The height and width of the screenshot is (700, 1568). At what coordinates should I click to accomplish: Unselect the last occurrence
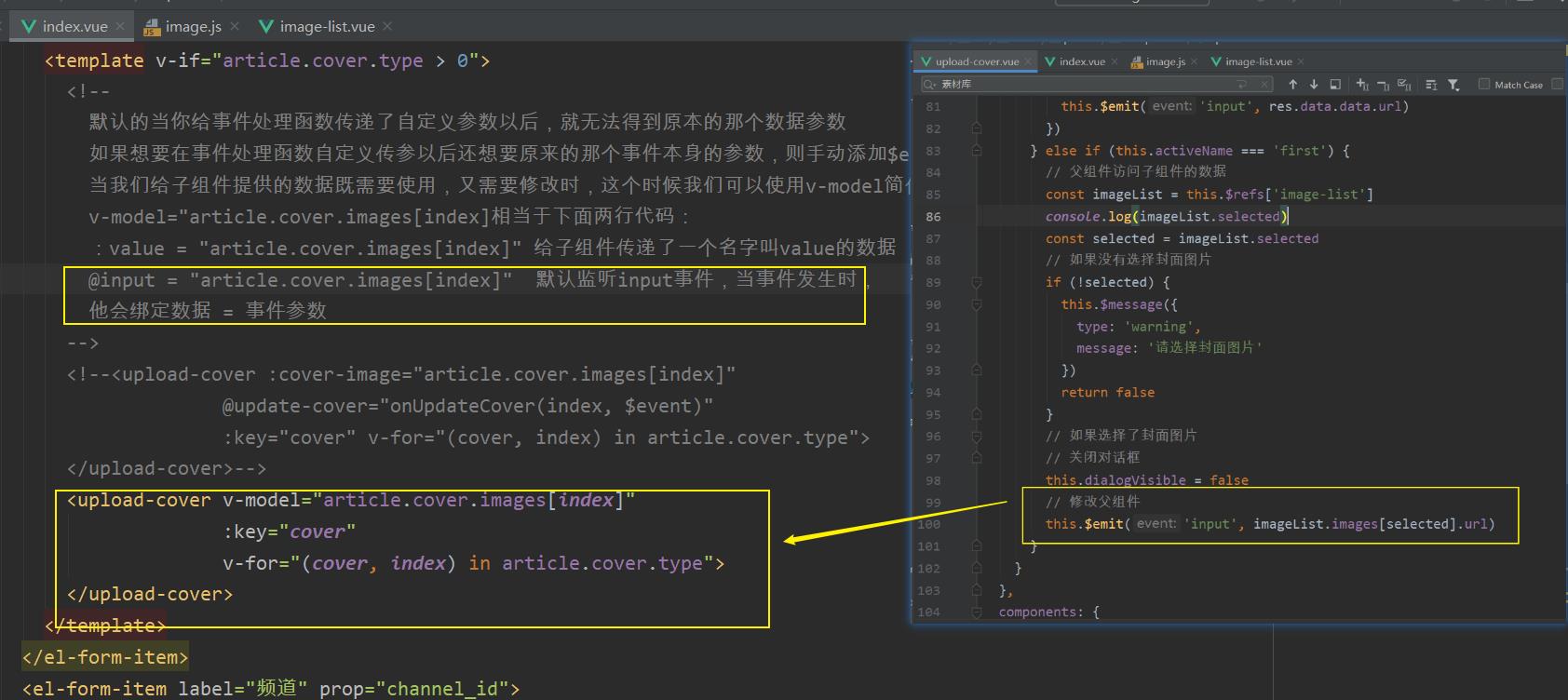coord(1383,84)
